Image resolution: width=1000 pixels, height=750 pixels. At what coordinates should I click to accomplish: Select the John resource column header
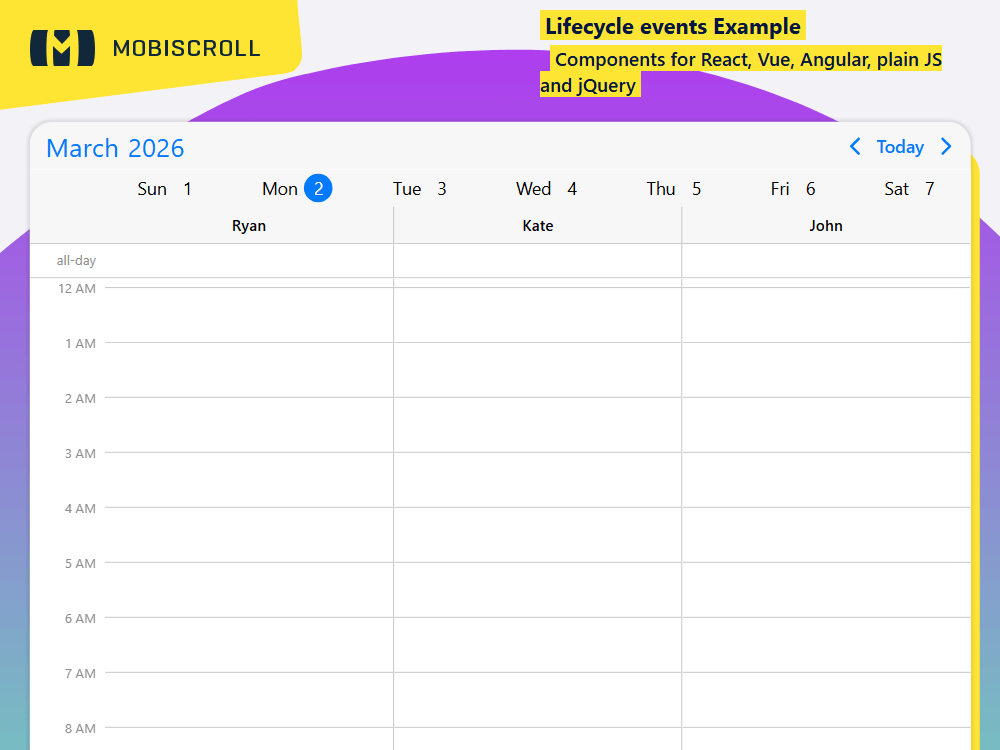click(826, 225)
